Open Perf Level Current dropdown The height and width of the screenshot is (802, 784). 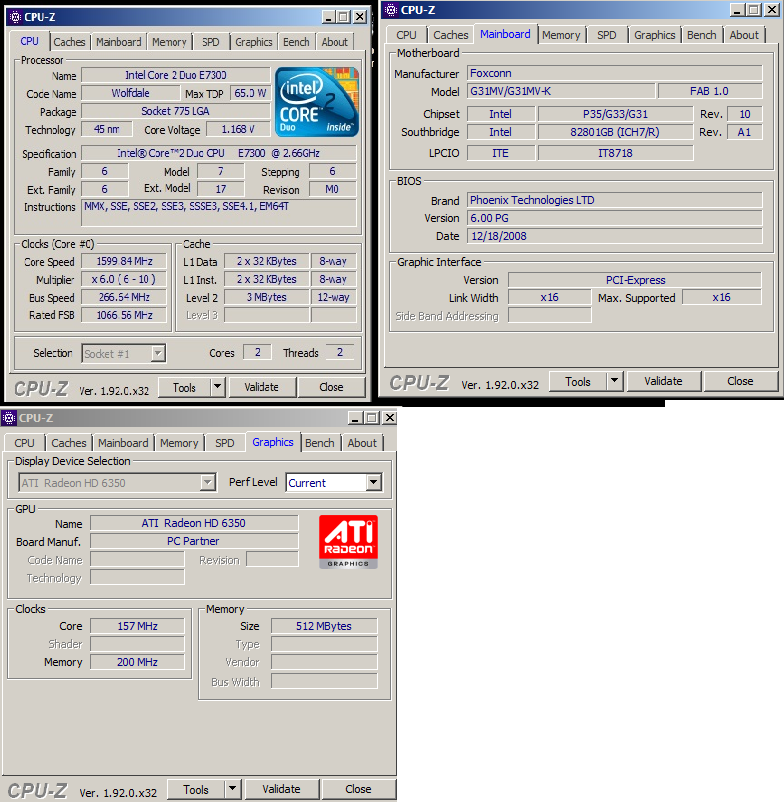point(374,482)
